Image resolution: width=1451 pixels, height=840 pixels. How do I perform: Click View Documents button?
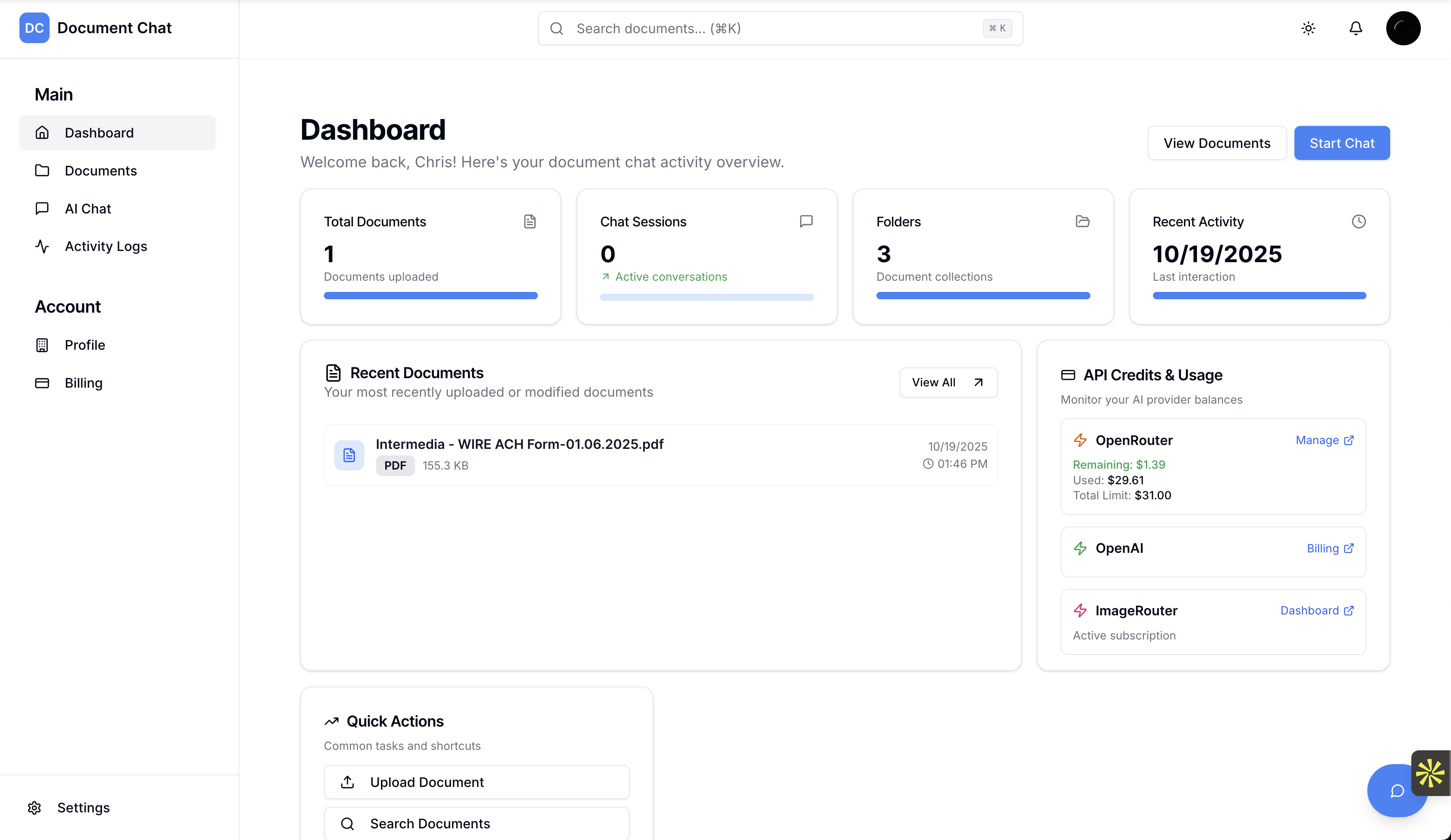pos(1217,143)
